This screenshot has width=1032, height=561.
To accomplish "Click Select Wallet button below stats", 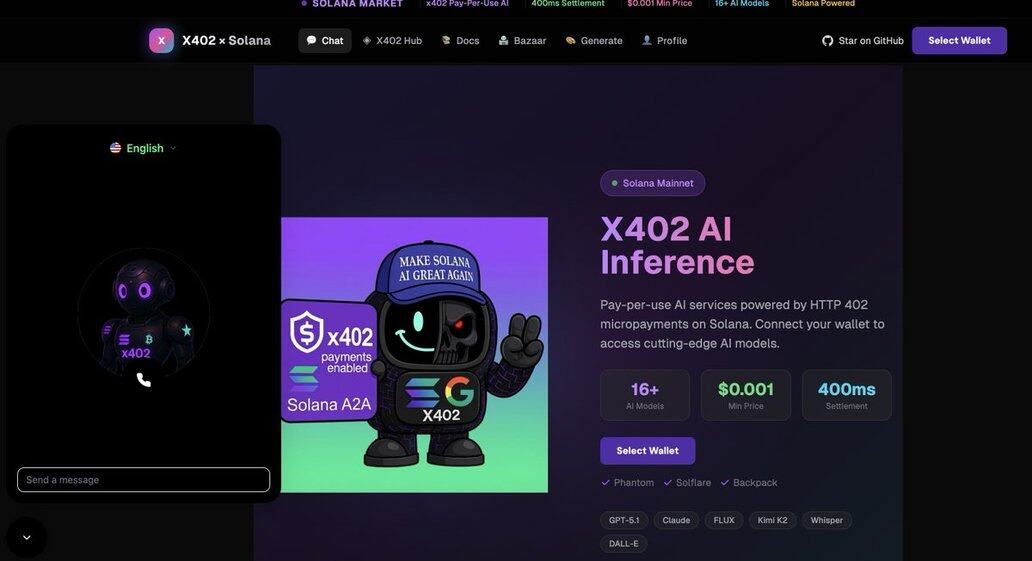I will pyautogui.click(x=648, y=450).
